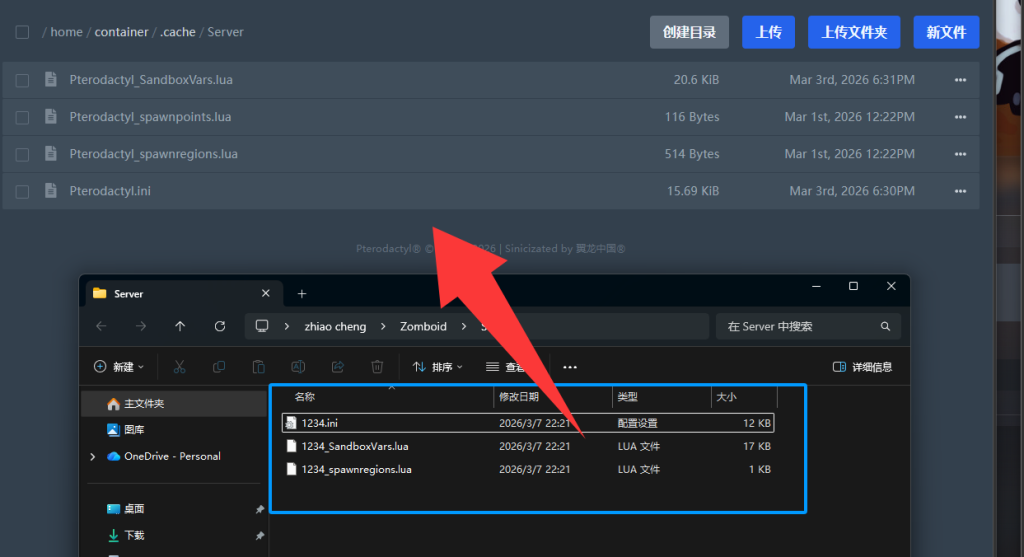Screen dimensions: 1024x557
Task: Click the Explorer toolbar more options ellipsis
Action: [x=570, y=367]
